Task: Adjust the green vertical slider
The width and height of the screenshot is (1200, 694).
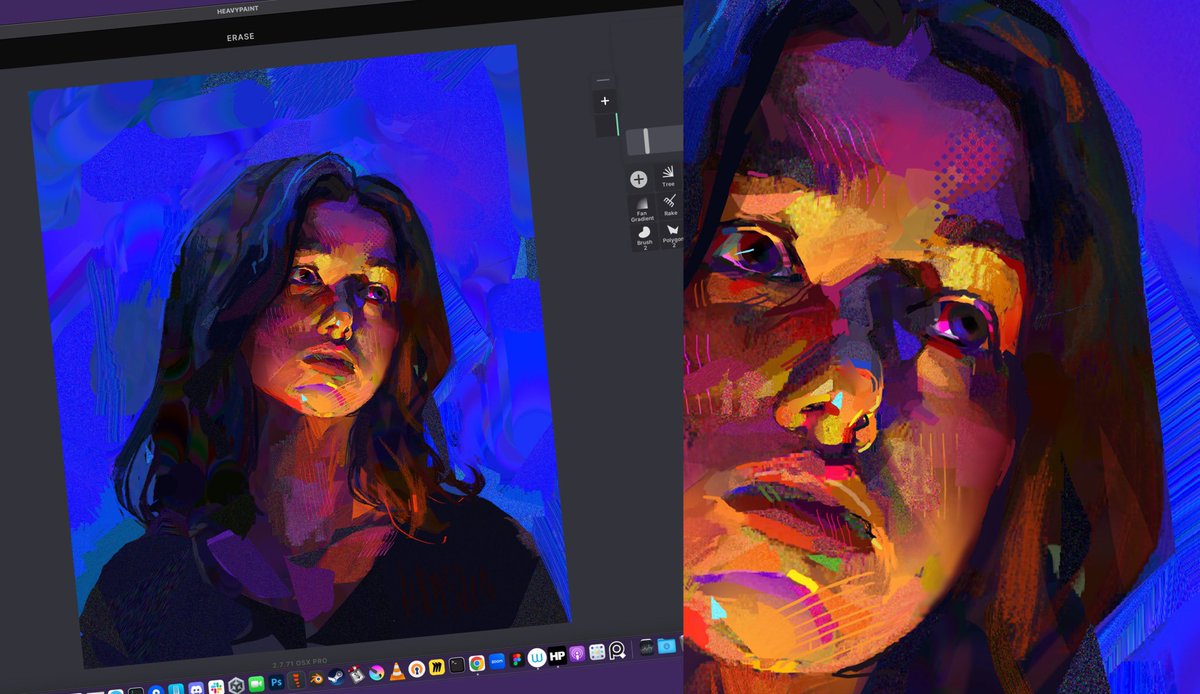Action: click(x=617, y=125)
